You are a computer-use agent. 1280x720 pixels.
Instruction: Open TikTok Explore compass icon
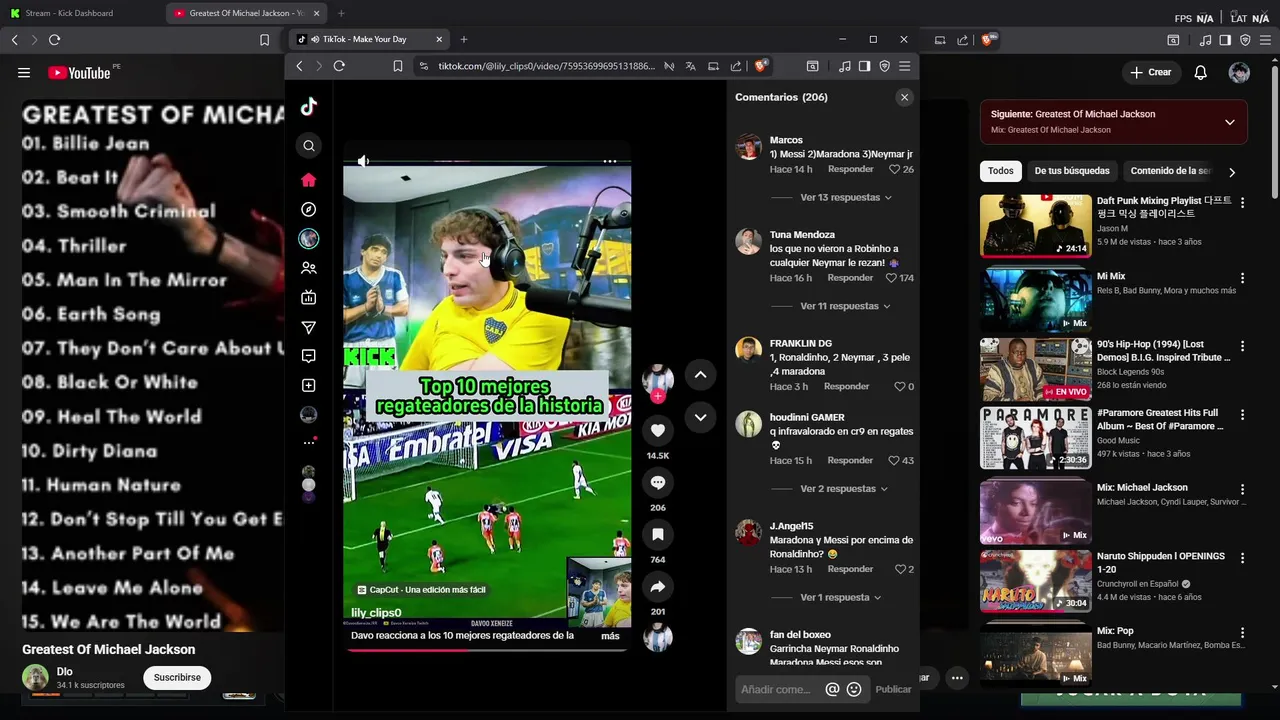309,210
